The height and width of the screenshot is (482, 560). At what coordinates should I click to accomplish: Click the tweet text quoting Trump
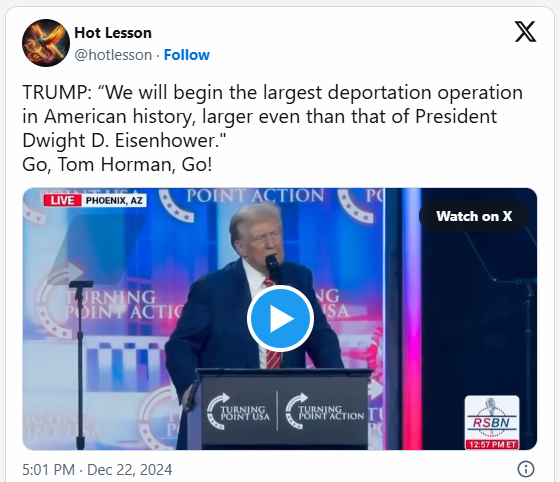[272, 116]
